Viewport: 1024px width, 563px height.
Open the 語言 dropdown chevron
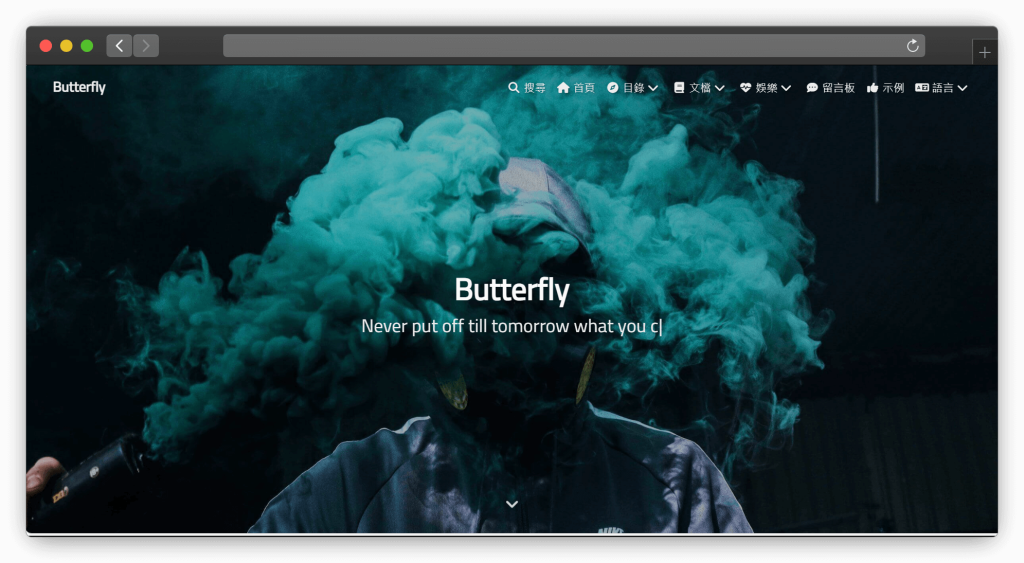(962, 88)
